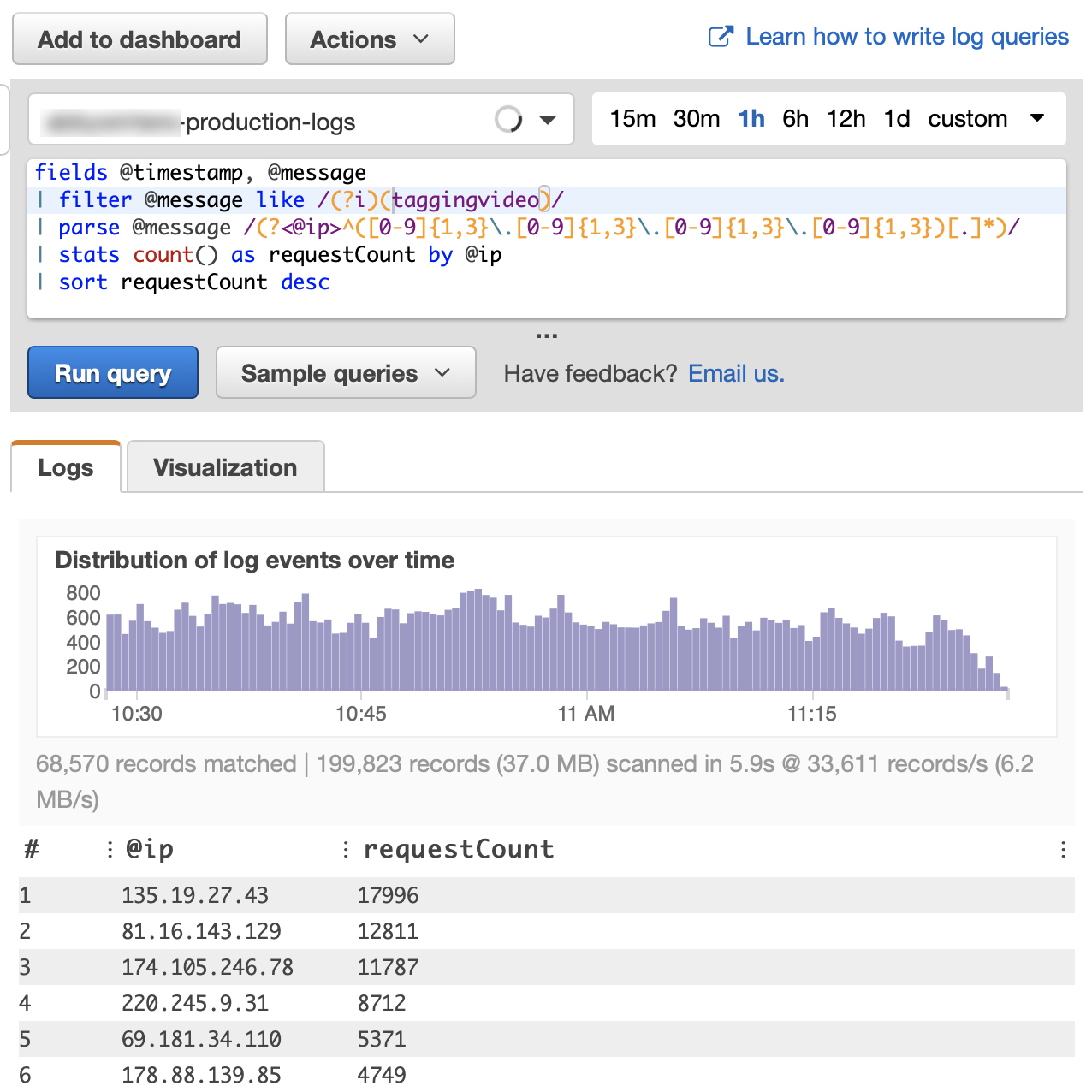This screenshot has height=1092, width=1092.
Task: Click the 68,570 records matched status text
Action: [166, 763]
